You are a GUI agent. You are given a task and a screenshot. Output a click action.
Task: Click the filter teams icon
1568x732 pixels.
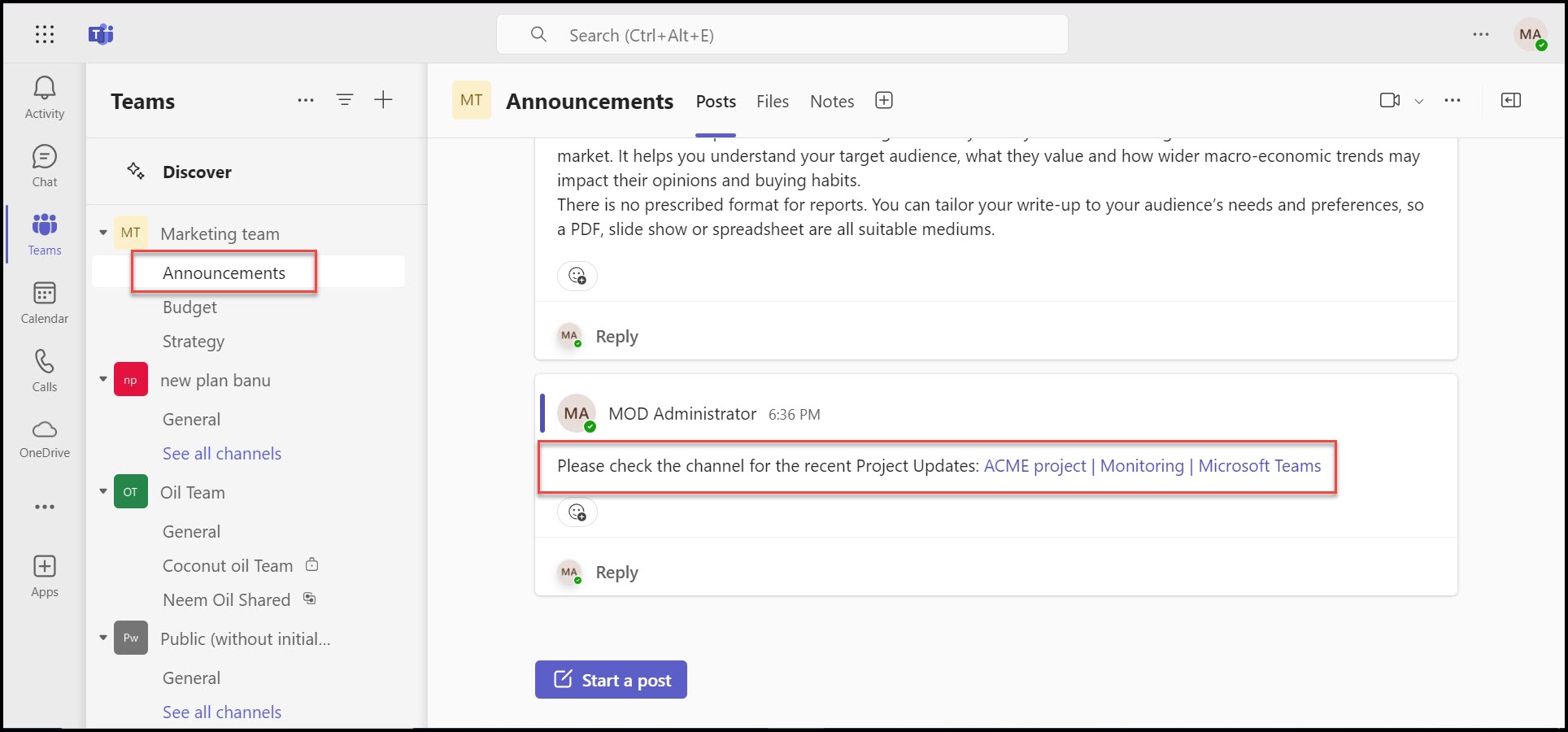point(345,100)
